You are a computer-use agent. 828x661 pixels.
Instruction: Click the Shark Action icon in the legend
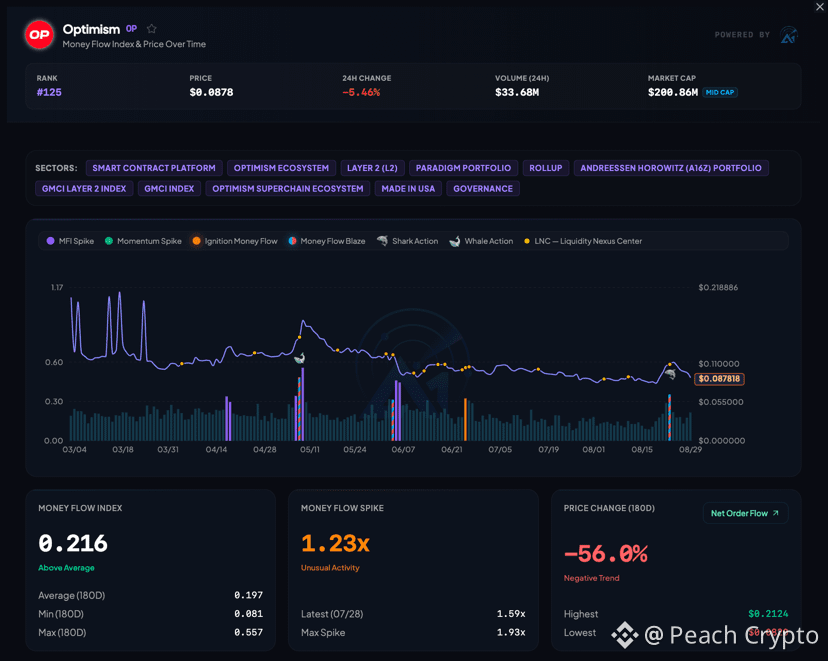[382, 241]
